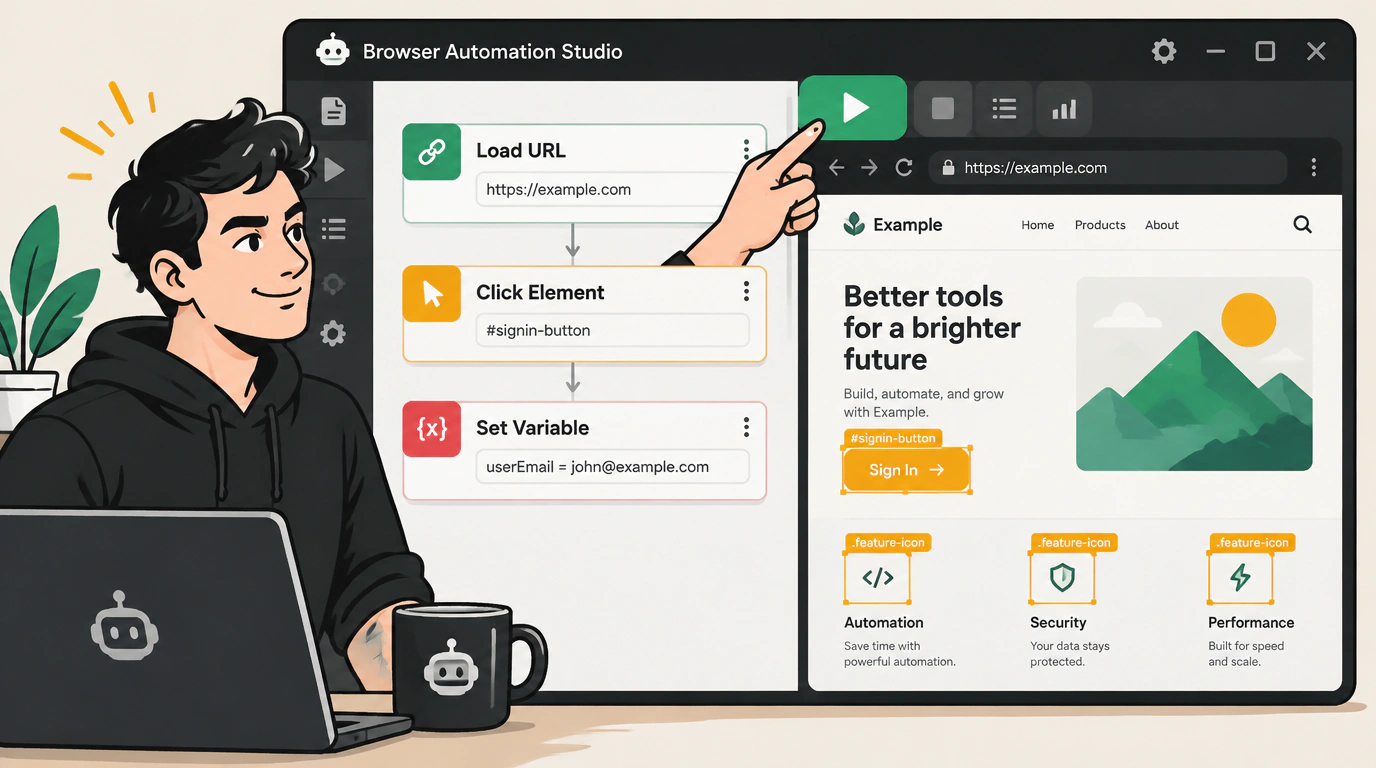
Task: Edit the userEmail variable value field
Action: click(x=613, y=467)
